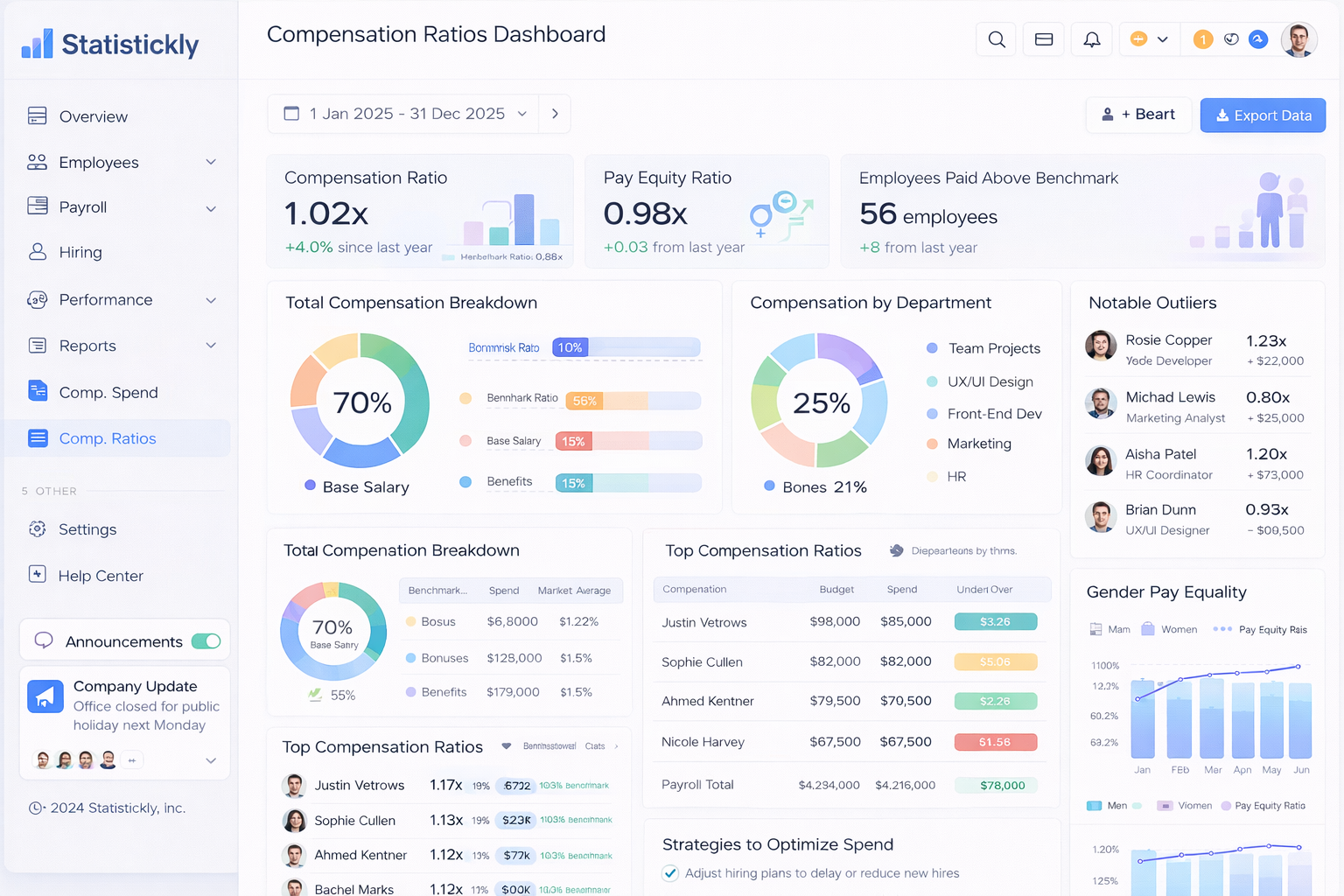
Task: Click the orange notification badge icon
Action: [1203, 39]
